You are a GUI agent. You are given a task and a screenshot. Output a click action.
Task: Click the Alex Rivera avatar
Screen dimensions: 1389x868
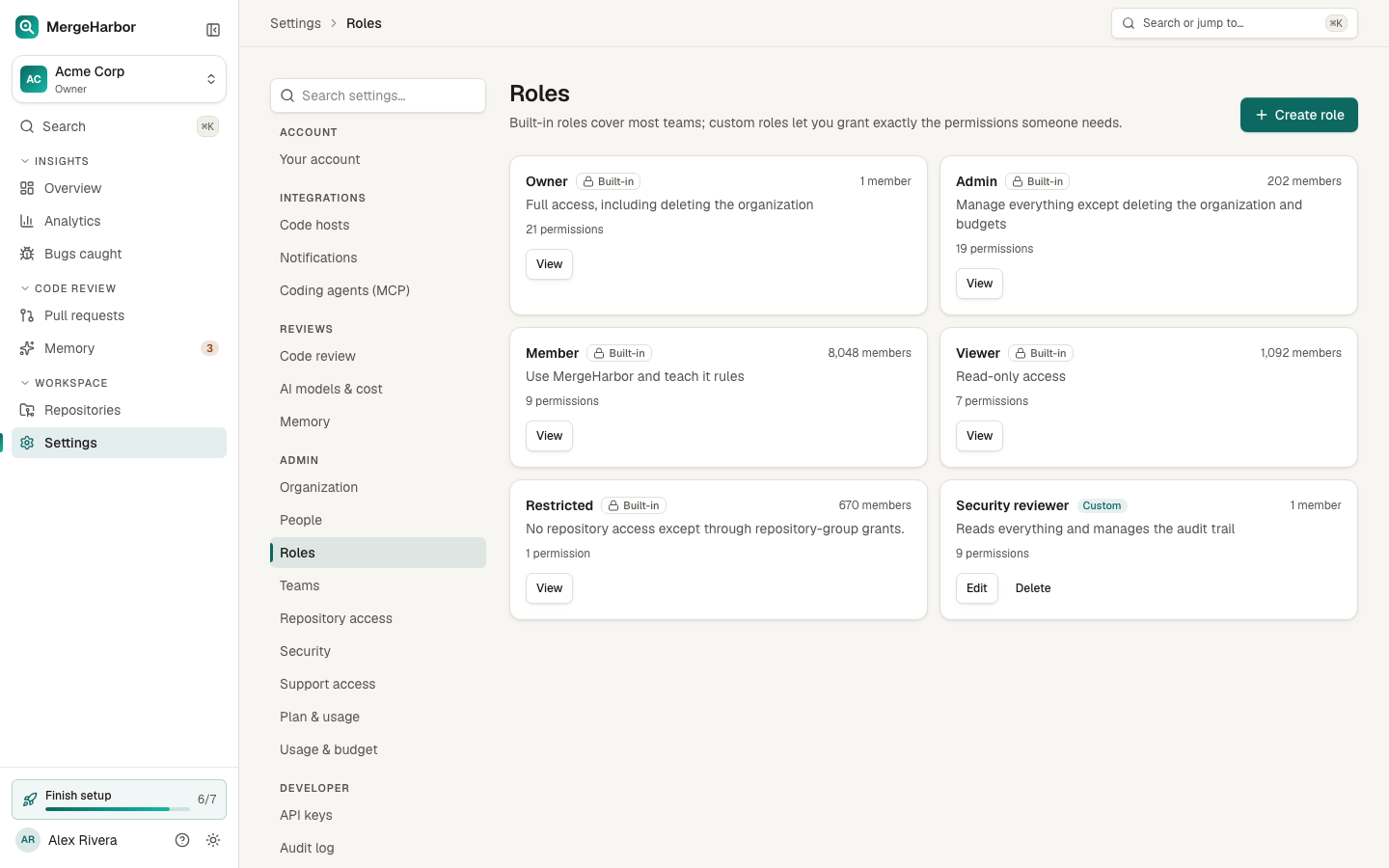(x=28, y=840)
